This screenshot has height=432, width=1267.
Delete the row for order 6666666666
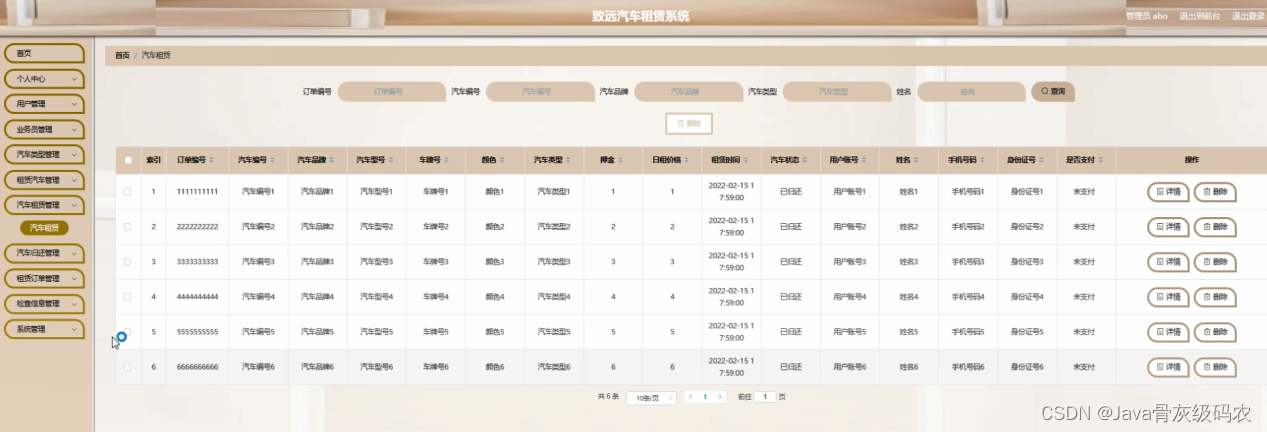pos(1215,367)
